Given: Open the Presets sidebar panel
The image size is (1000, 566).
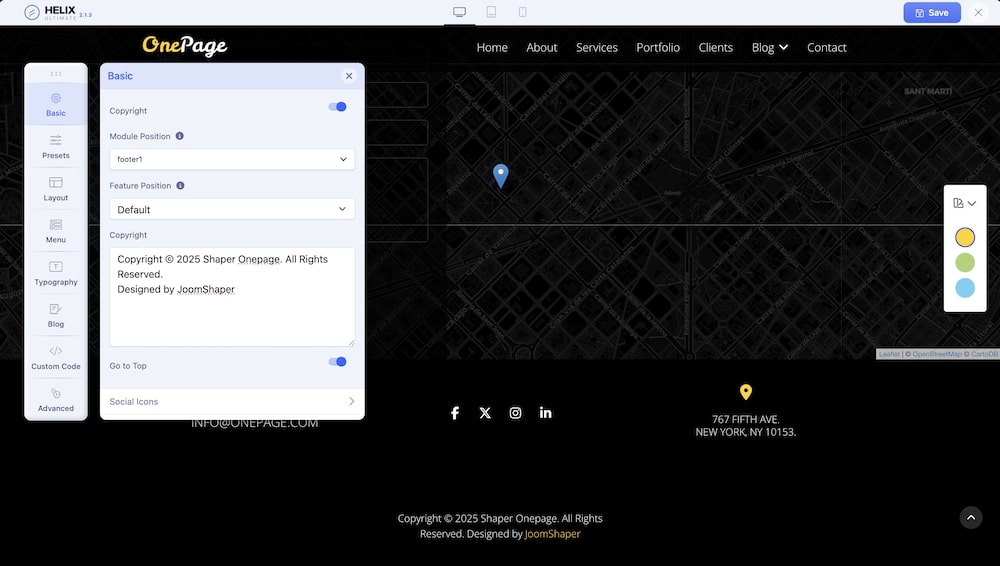Looking at the screenshot, I should click(x=56, y=146).
